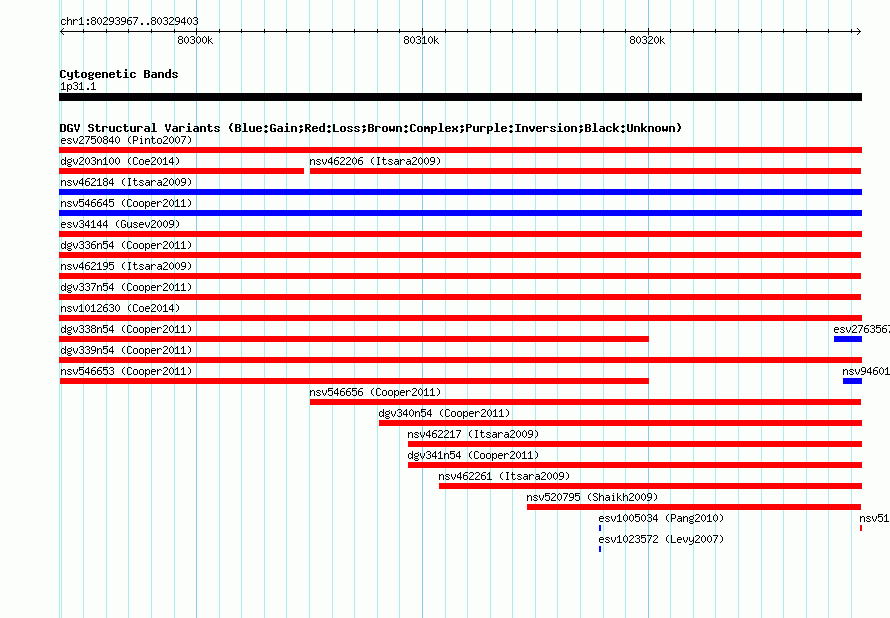Select the short blue bar under nsv94601 label

[853, 381]
